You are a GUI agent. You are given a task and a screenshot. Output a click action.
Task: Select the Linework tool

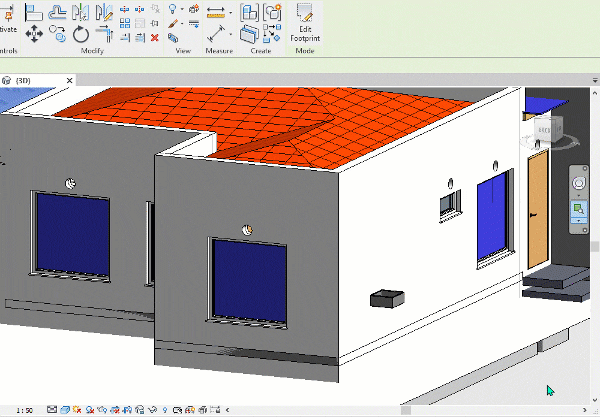194,24
